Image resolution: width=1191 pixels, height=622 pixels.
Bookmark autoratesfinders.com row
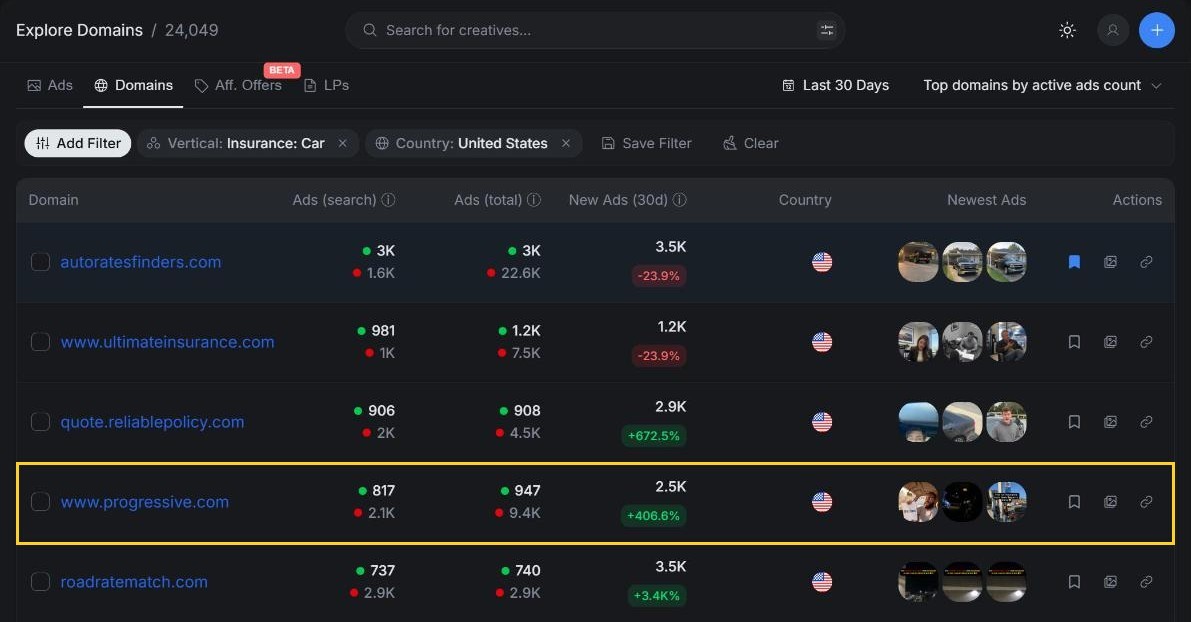click(x=1074, y=262)
